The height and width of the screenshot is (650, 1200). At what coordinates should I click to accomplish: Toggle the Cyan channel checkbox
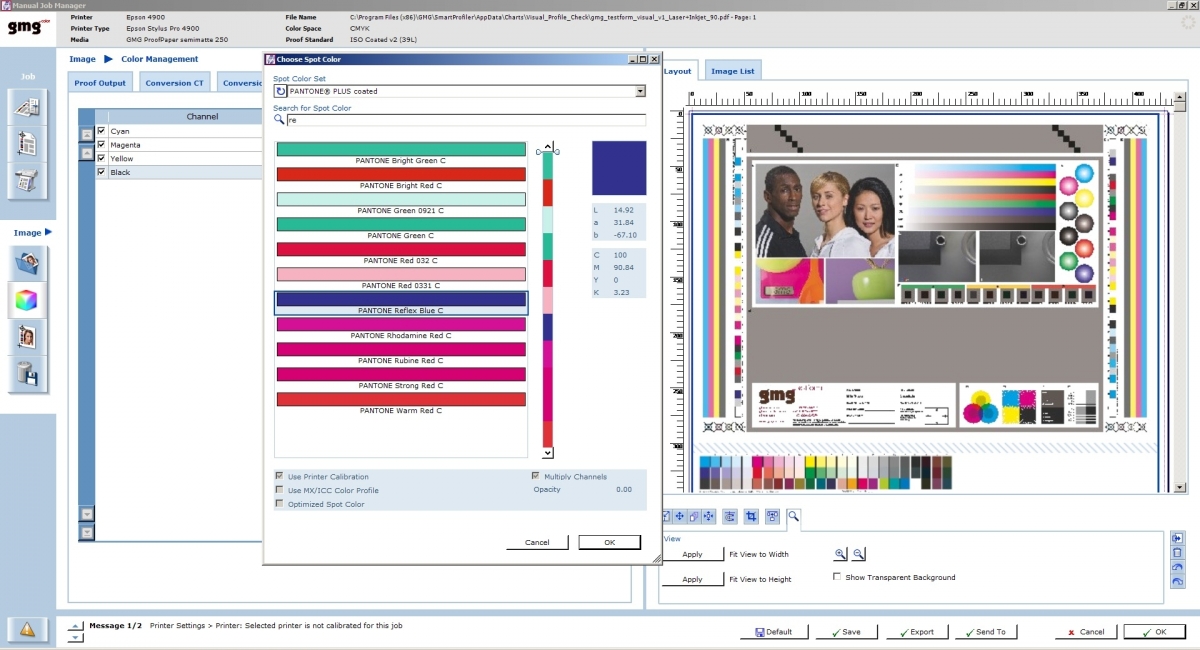click(101, 131)
